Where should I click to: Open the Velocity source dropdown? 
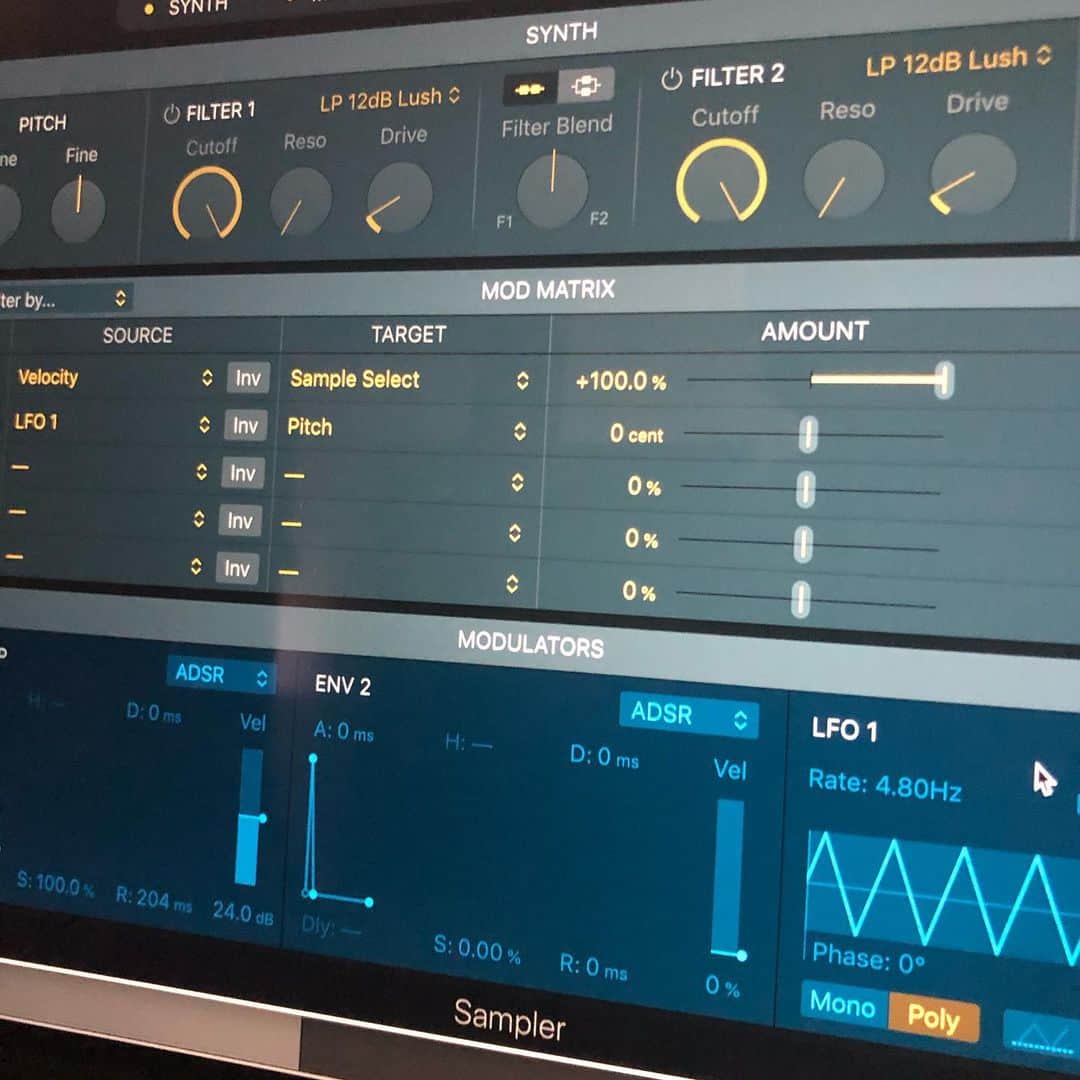point(115,377)
